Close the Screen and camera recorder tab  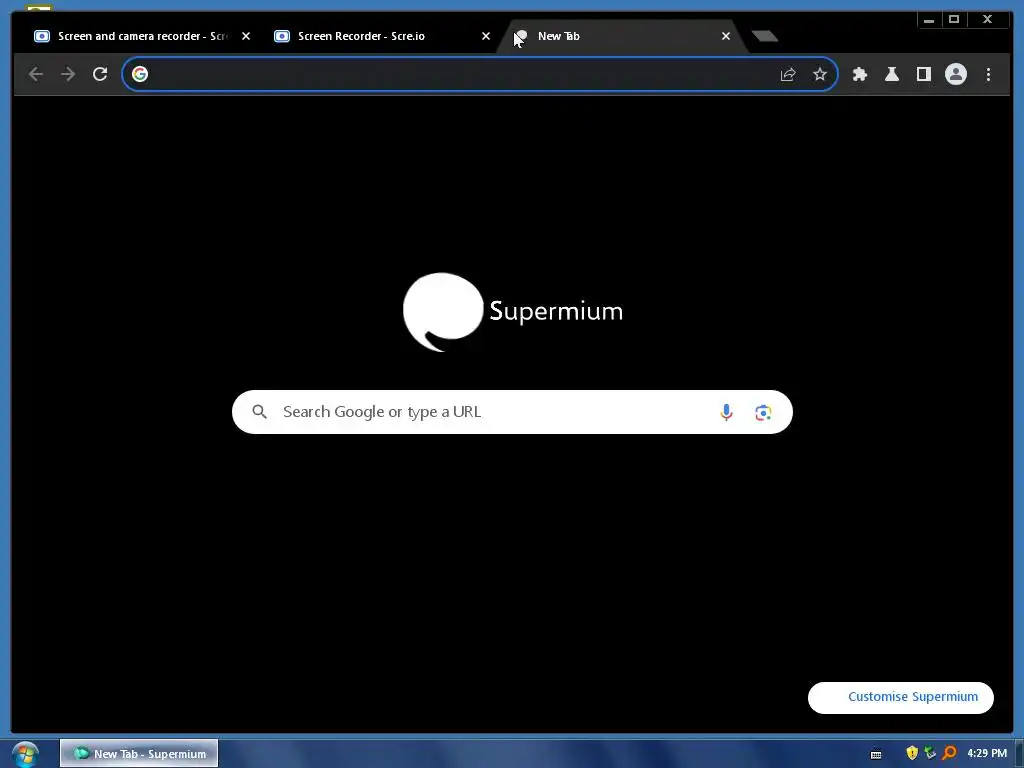(x=246, y=37)
